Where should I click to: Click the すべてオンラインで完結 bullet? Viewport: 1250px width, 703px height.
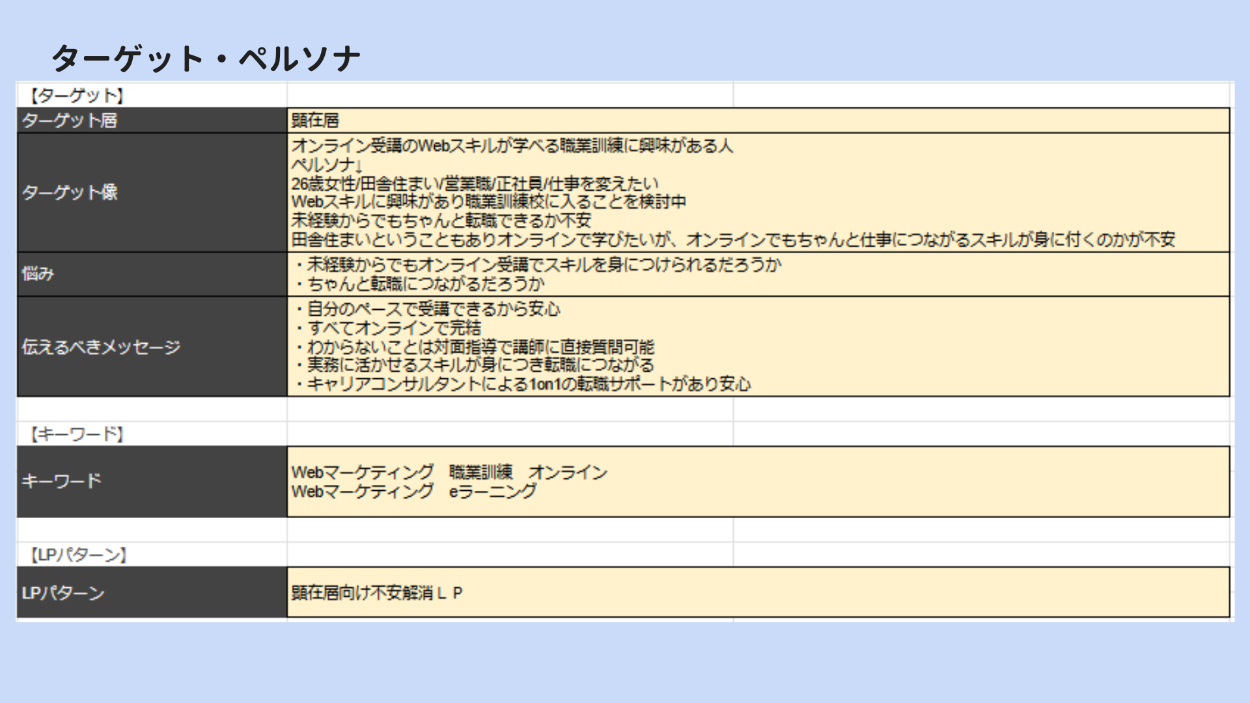pos(389,328)
